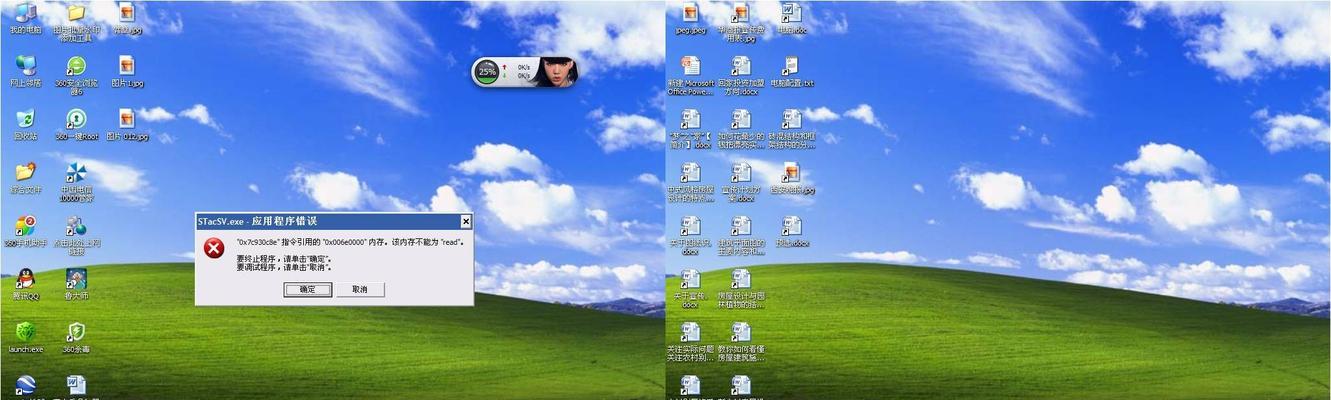Open 网上邻居 desktop icon
Screen dimensions: 1331x400
click(x=25, y=70)
